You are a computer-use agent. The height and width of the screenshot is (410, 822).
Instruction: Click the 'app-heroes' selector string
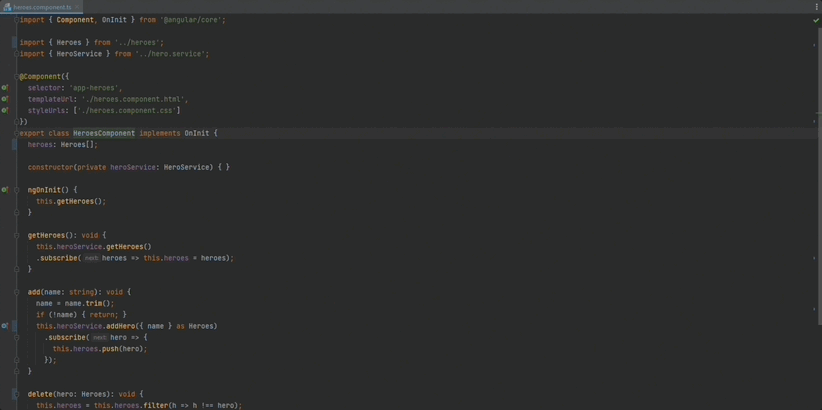click(x=95, y=88)
